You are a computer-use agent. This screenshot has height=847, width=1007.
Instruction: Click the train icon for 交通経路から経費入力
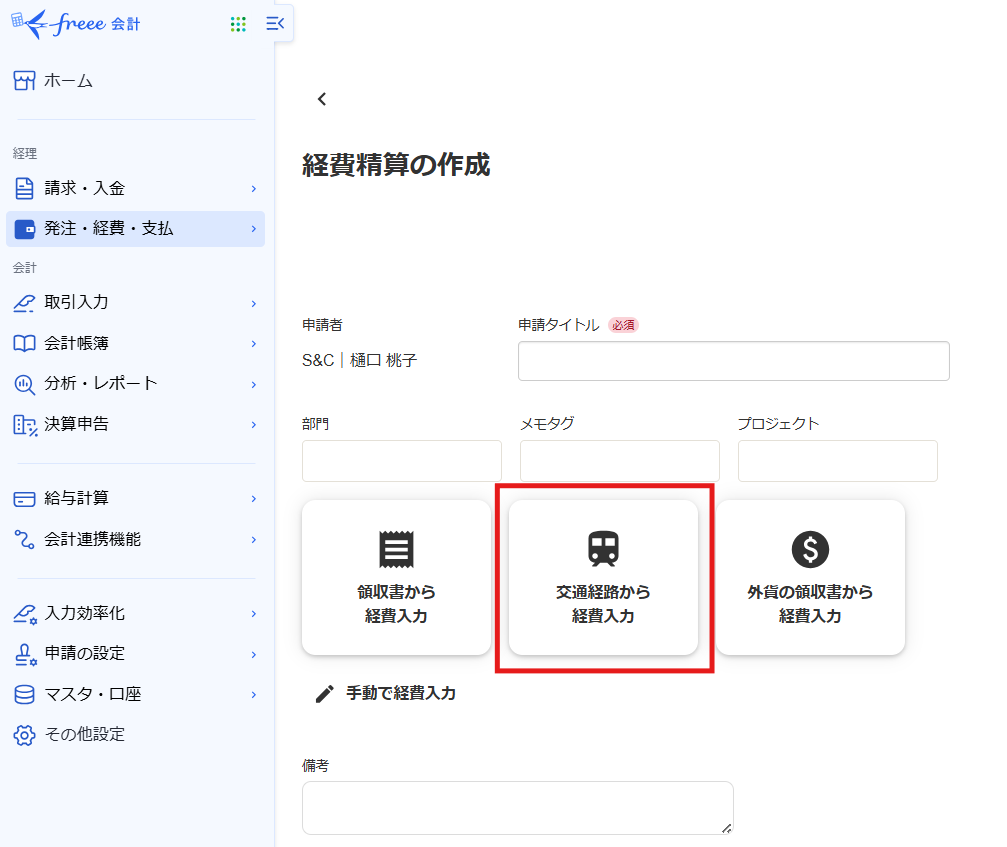pos(603,549)
